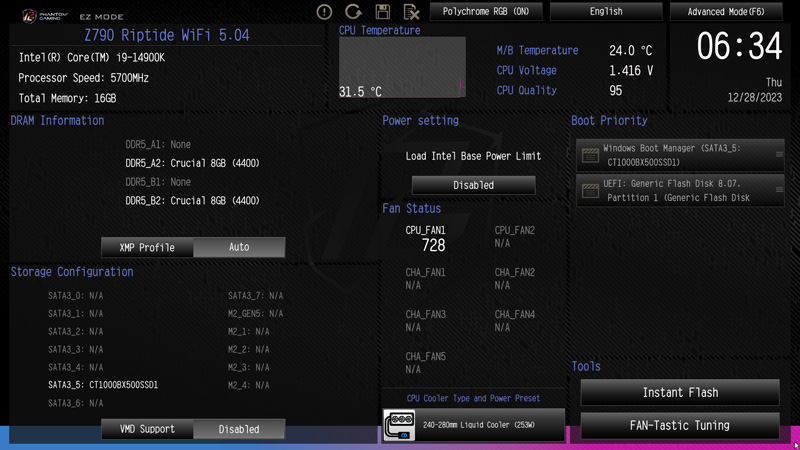Screen dimensions: 800x450
Task: Click DDR5_A1: None entry
Action: [x=158, y=144]
